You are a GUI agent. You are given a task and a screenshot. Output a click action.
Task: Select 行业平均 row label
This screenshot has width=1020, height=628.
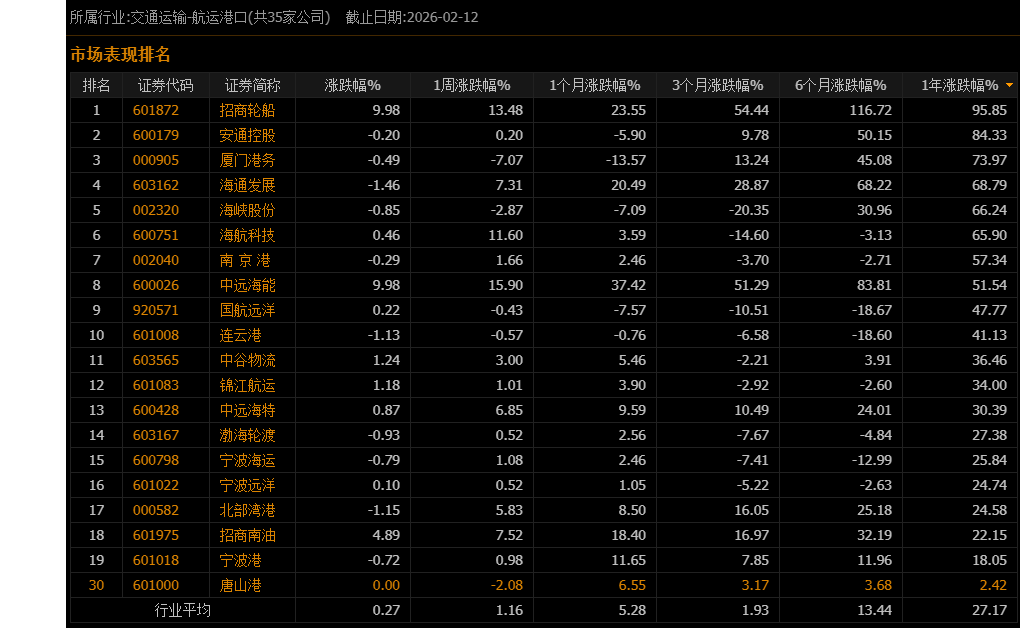tap(183, 610)
